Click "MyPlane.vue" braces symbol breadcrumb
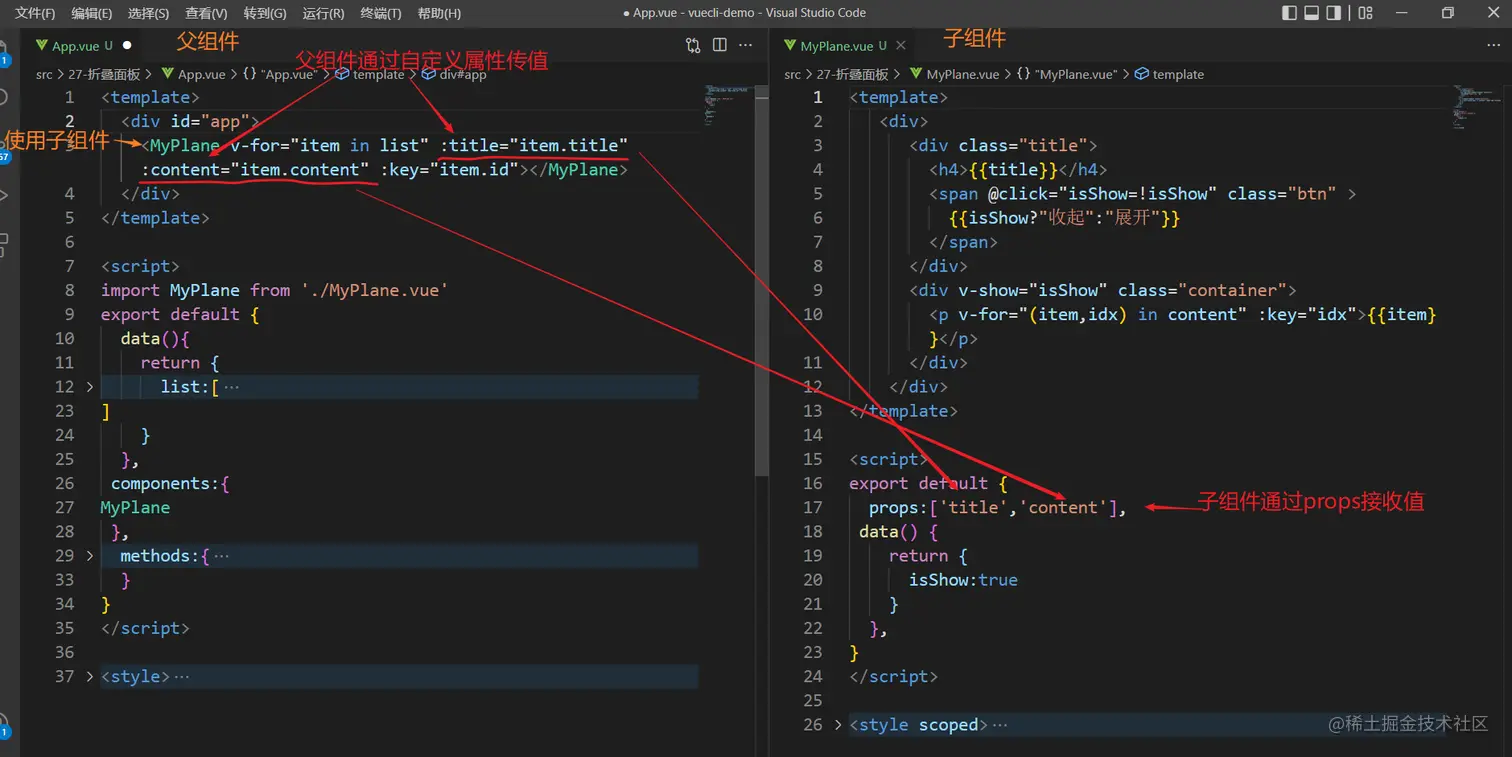Image resolution: width=1512 pixels, height=757 pixels. tap(1066, 74)
